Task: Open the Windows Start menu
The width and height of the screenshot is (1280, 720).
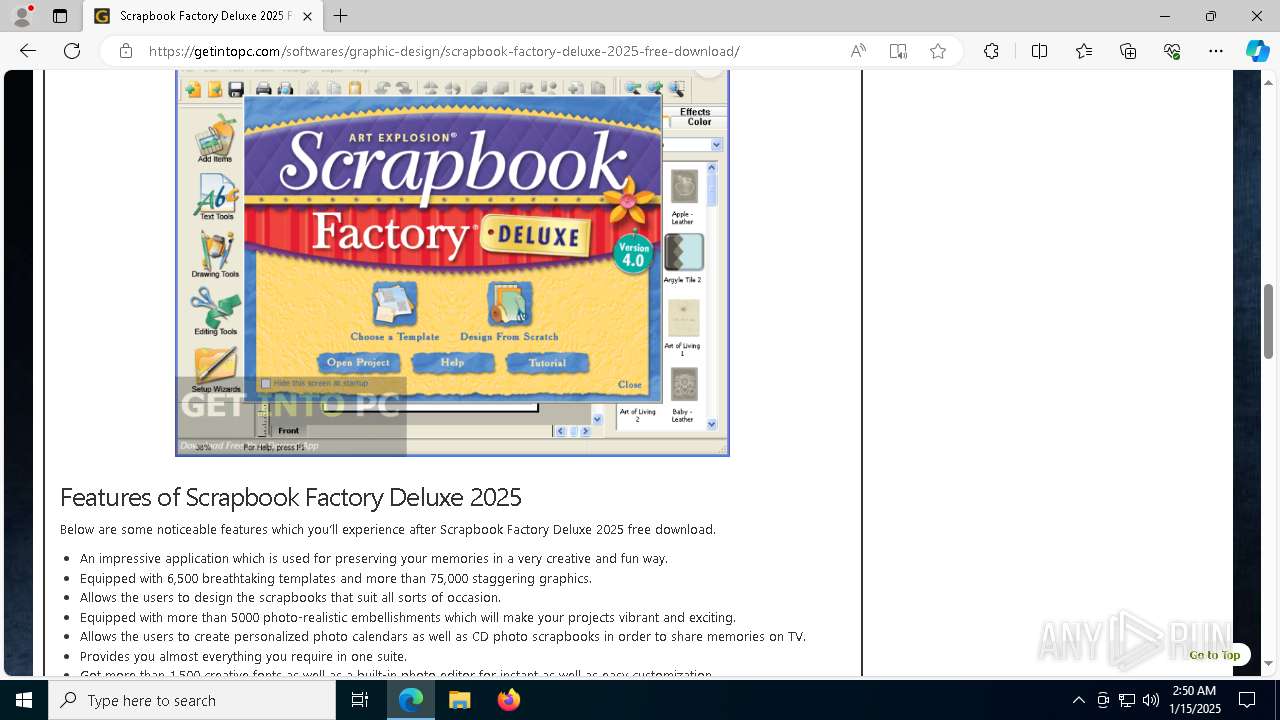Action: point(24,700)
